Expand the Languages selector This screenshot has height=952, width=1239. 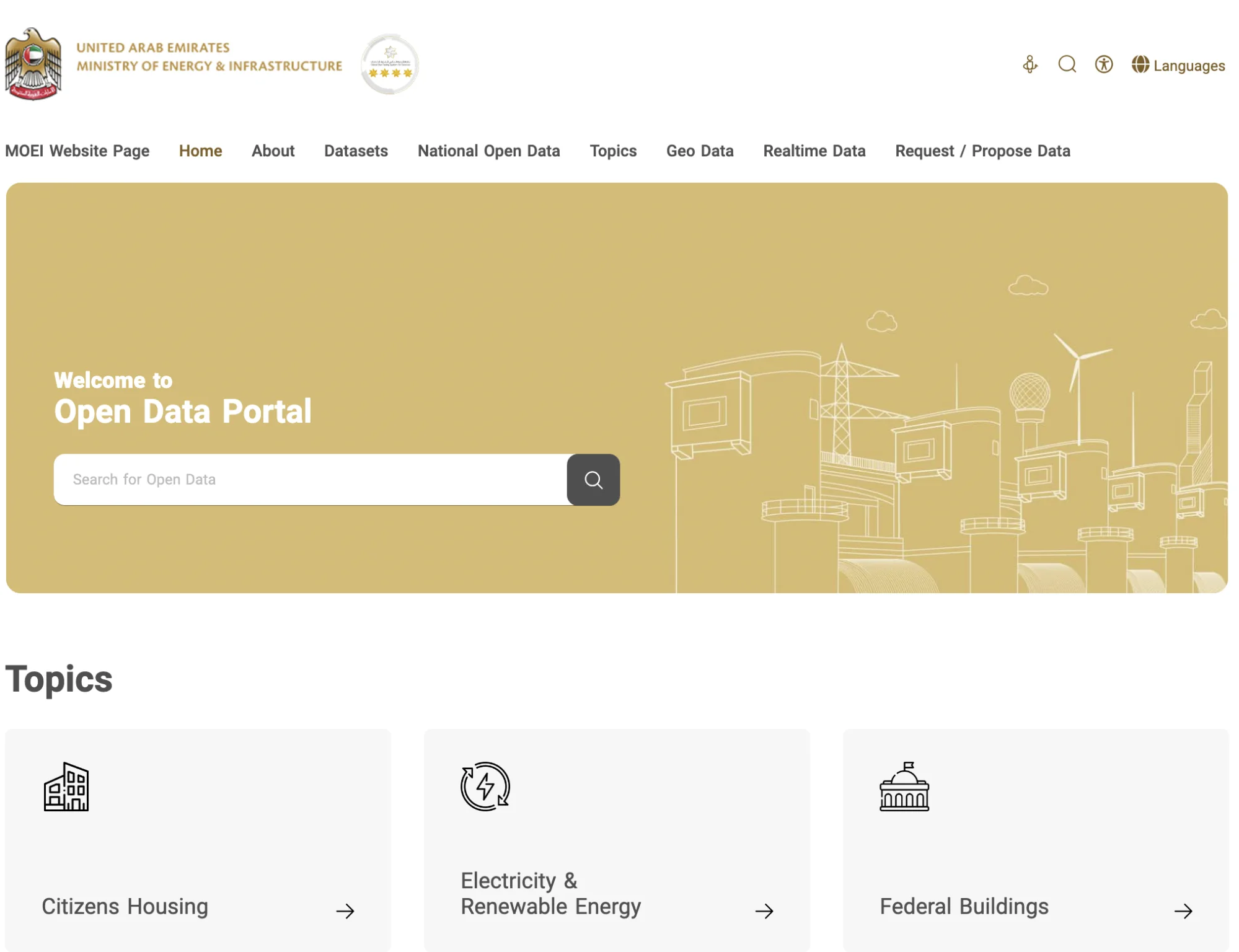(x=1178, y=65)
